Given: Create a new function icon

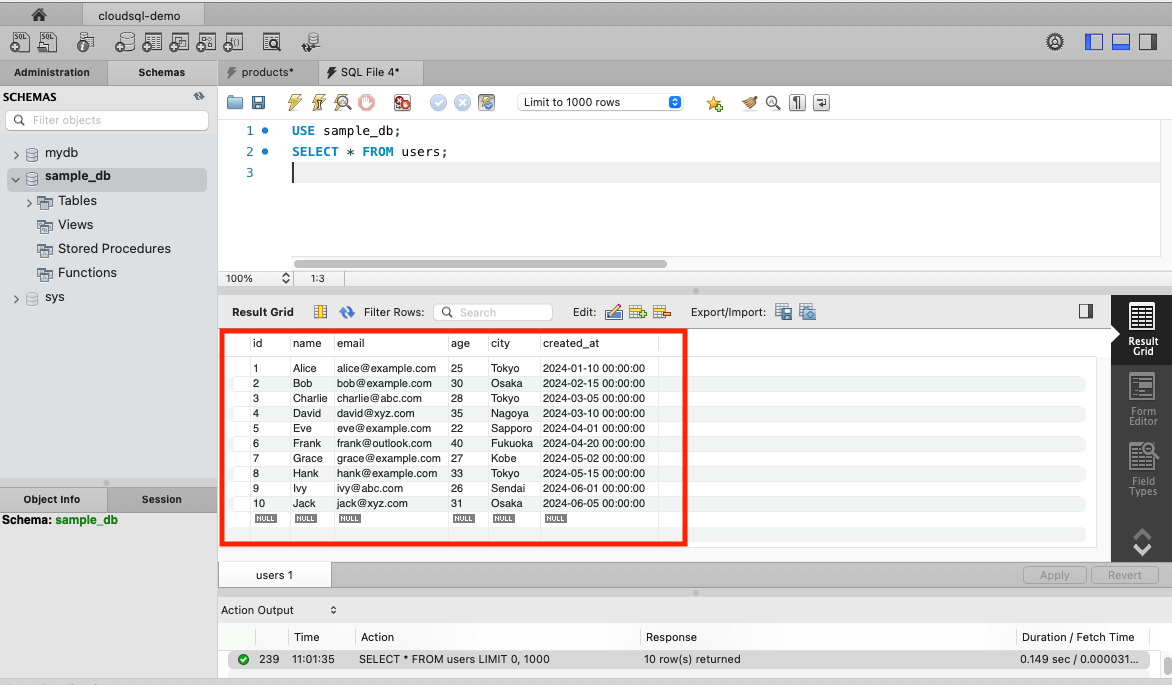Looking at the screenshot, I should pyautogui.click(x=233, y=43).
